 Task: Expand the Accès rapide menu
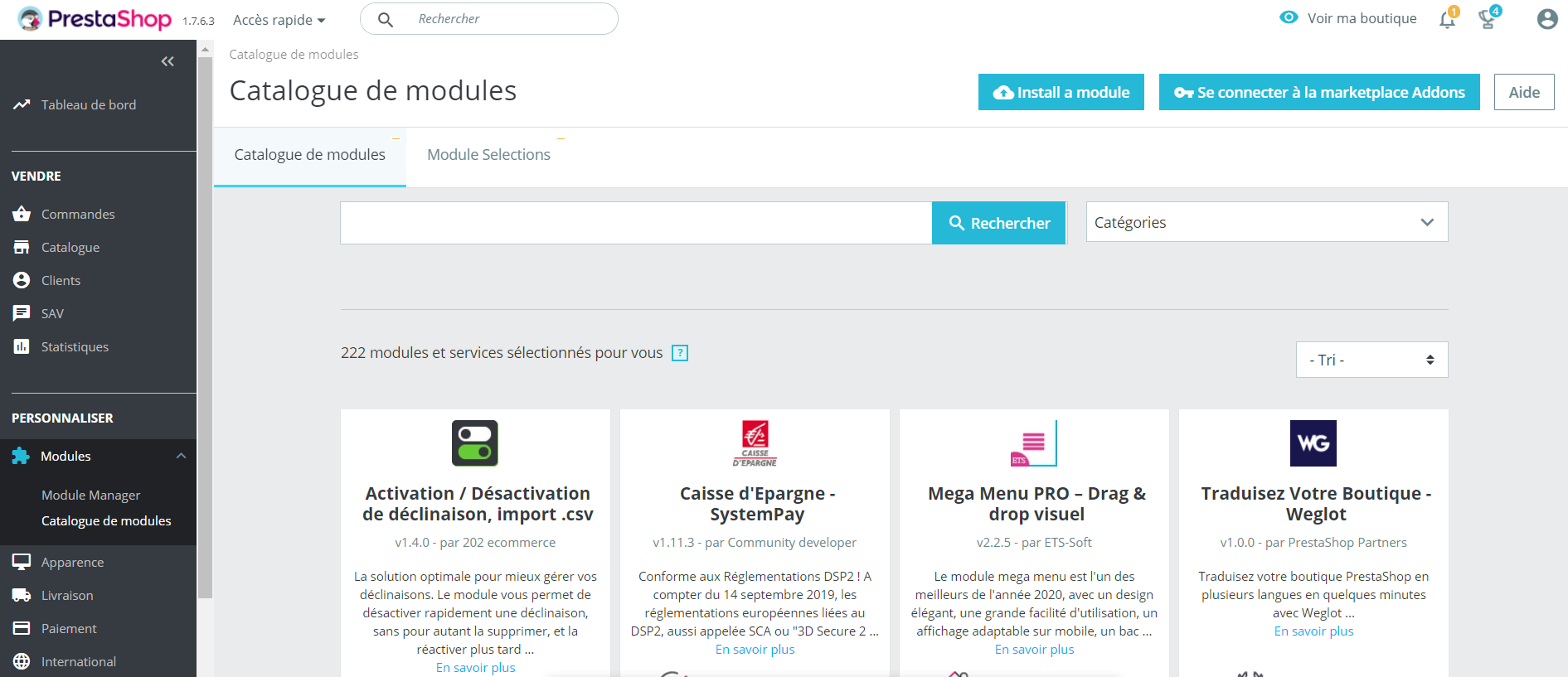[x=279, y=20]
